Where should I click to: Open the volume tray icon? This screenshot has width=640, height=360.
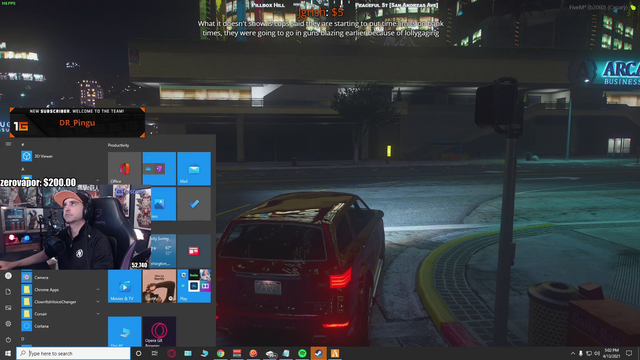coord(597,353)
